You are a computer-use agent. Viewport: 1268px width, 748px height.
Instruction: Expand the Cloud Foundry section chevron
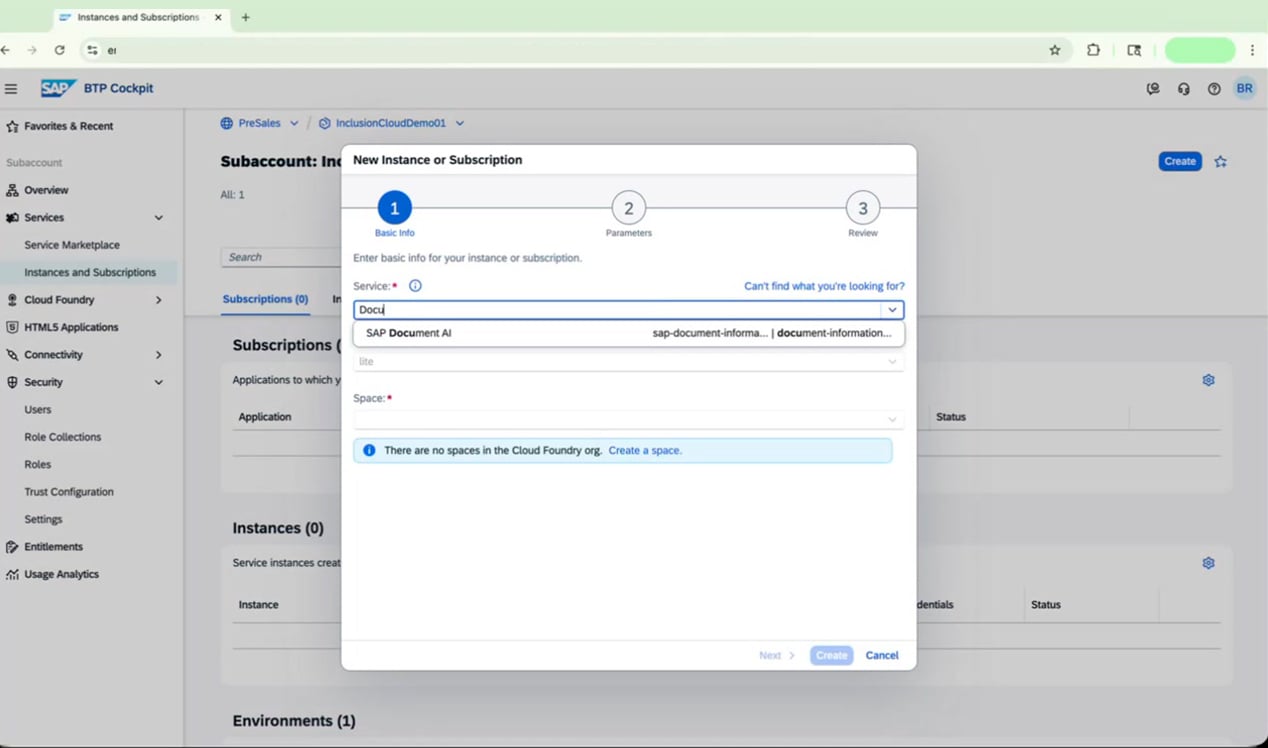158,300
